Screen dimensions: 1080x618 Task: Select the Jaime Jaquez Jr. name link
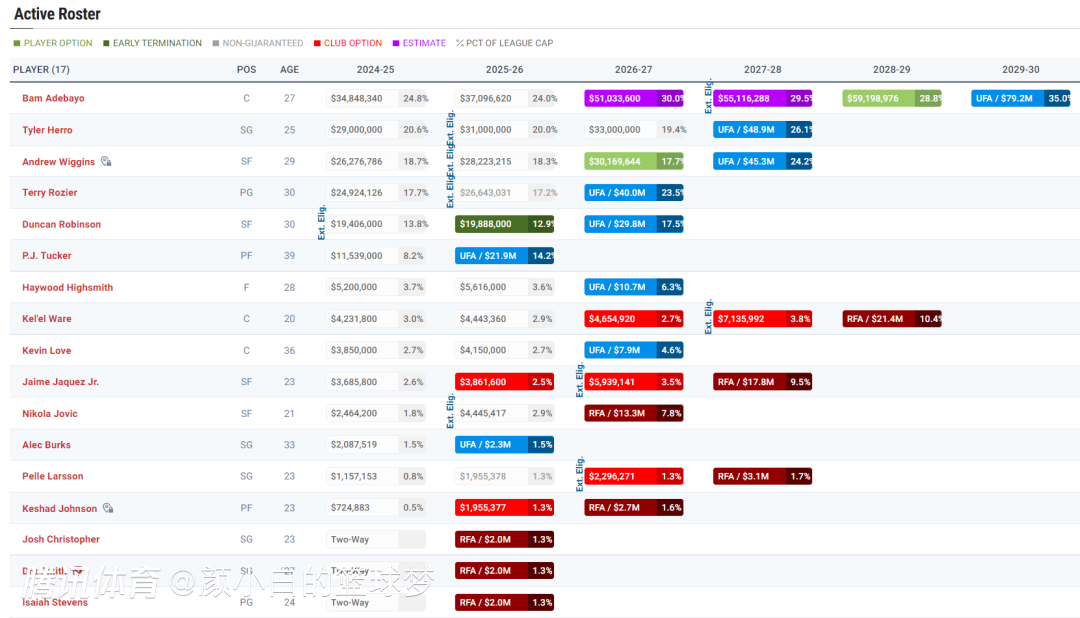click(60, 382)
